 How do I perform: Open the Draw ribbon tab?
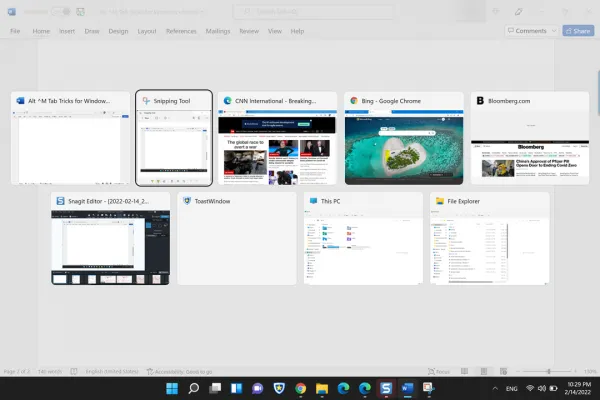point(92,31)
